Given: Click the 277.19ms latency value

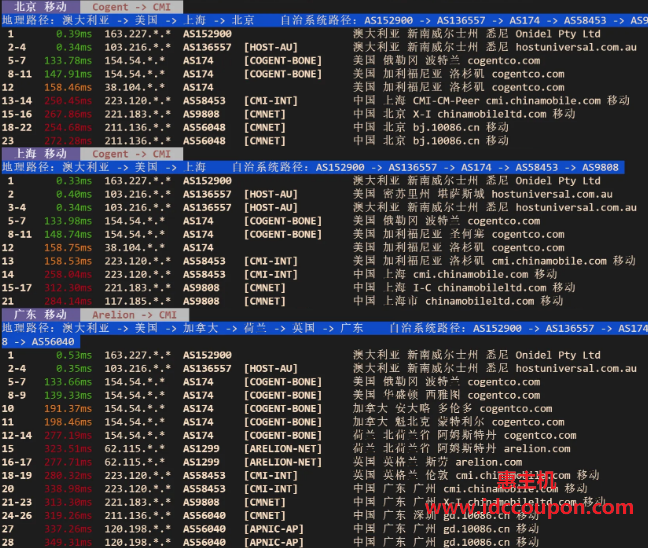Looking at the screenshot, I should [x=68, y=435].
